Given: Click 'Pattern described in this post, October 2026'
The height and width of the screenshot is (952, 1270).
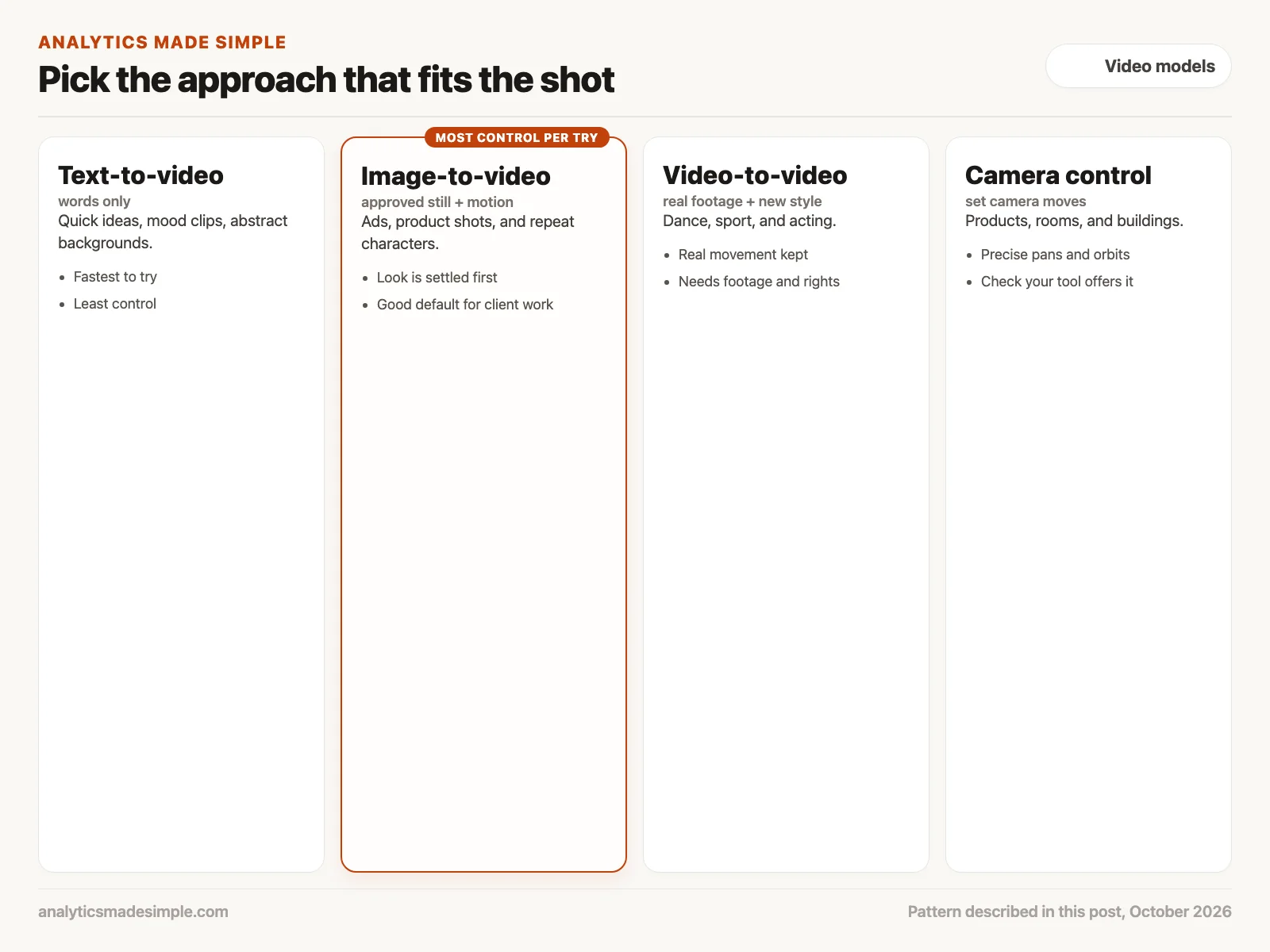Looking at the screenshot, I should click(1069, 912).
